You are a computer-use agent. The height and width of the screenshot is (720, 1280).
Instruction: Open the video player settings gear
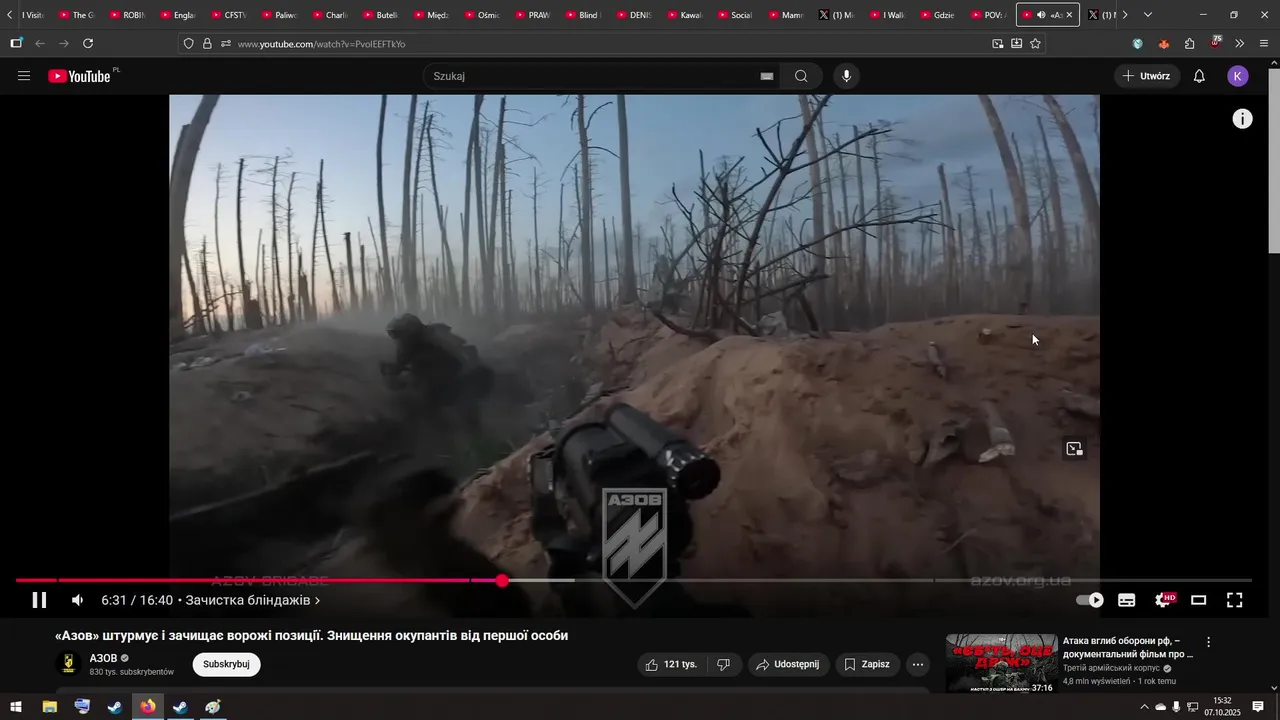(x=1163, y=600)
